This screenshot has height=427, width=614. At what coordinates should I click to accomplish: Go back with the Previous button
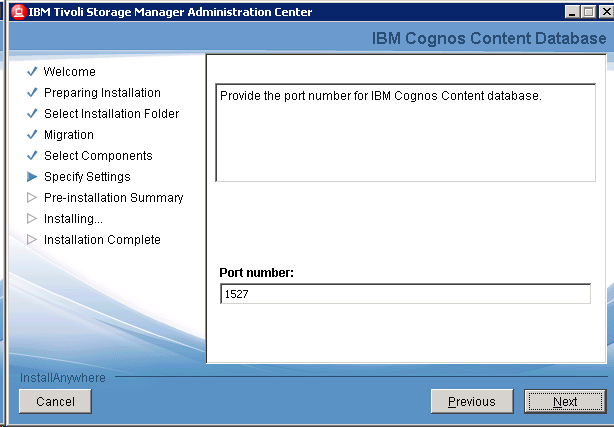471,402
